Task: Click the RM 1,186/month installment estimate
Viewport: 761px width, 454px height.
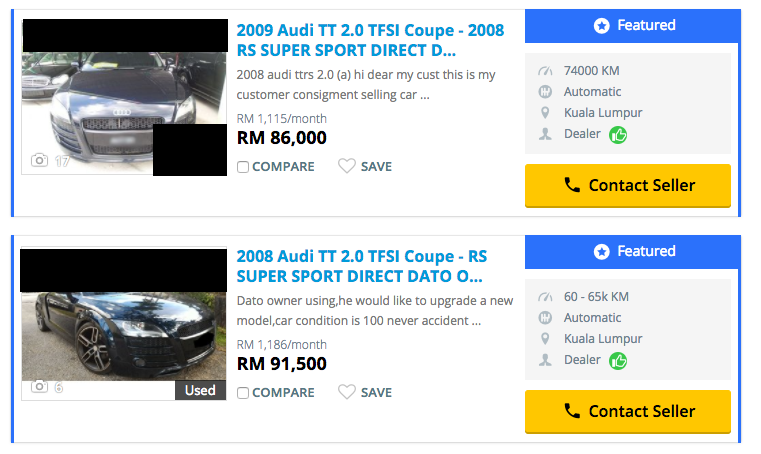Action: [275, 344]
